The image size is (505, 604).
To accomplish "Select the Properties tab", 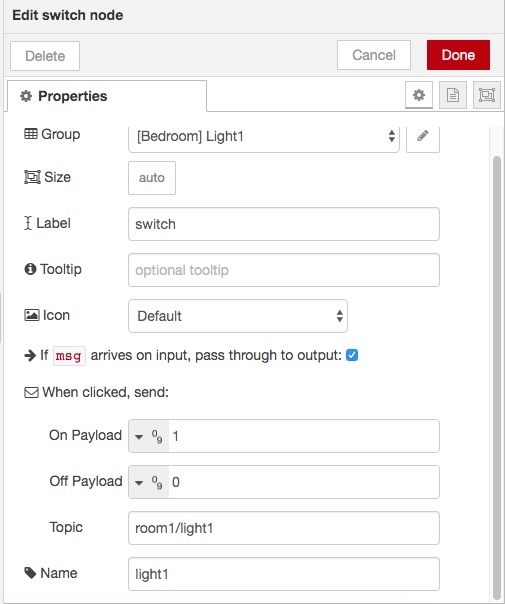I will pyautogui.click(x=107, y=96).
